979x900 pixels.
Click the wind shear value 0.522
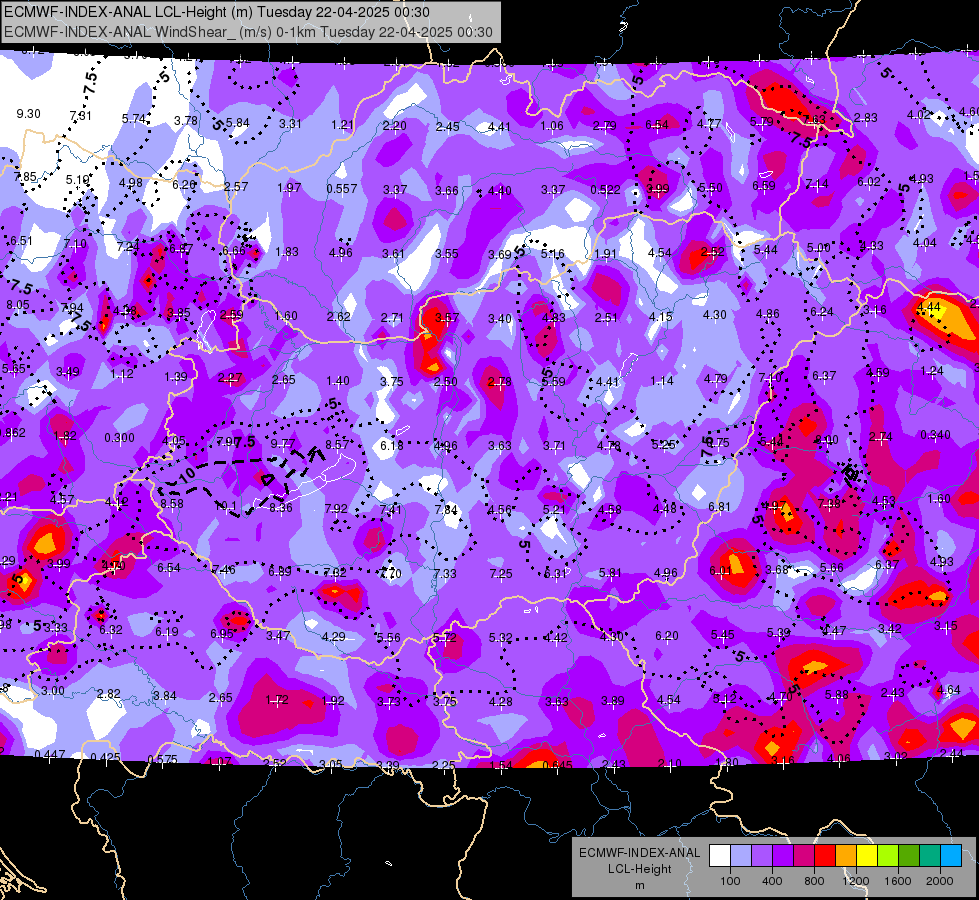point(606,189)
